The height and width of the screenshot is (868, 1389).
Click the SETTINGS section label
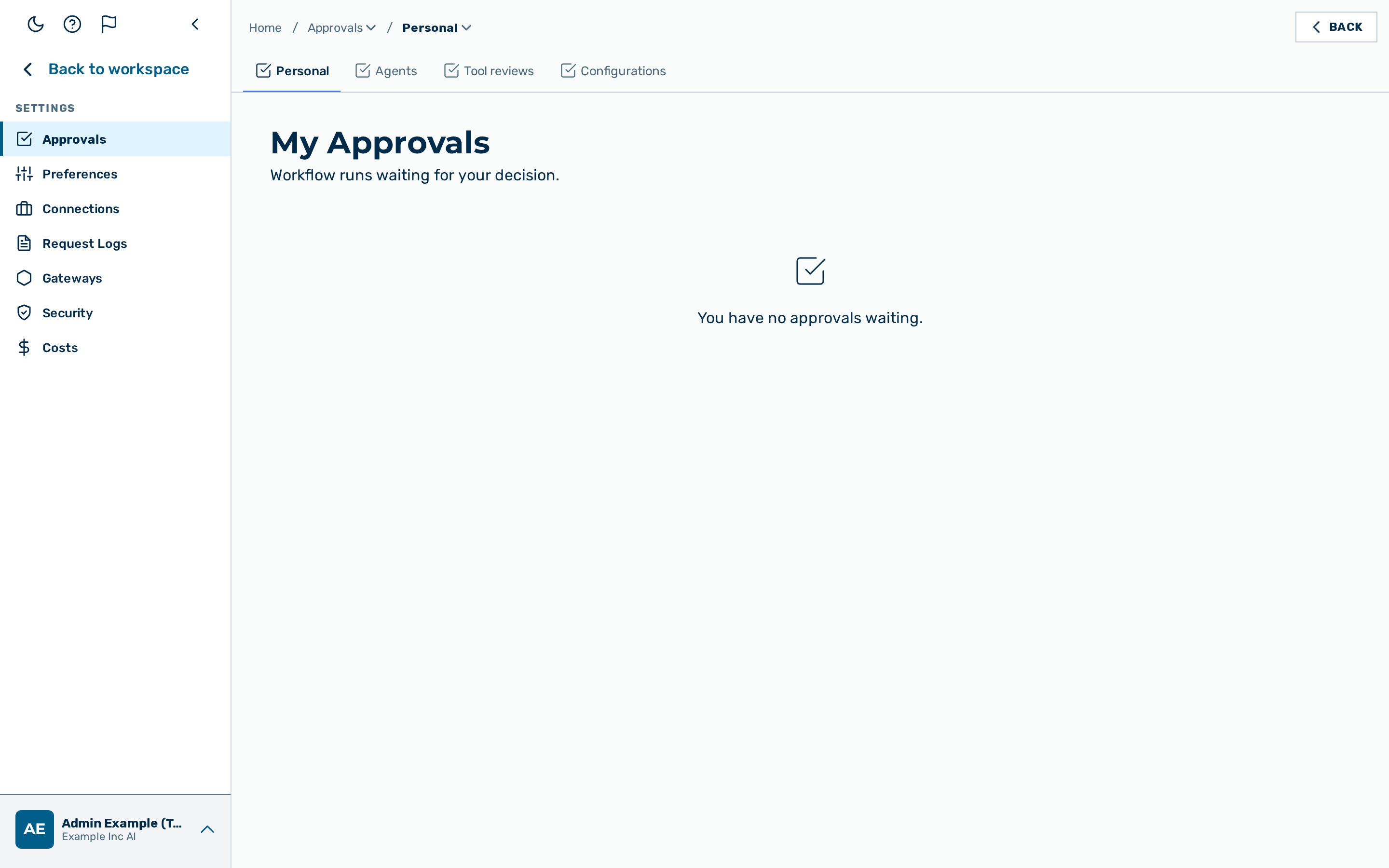pos(45,108)
